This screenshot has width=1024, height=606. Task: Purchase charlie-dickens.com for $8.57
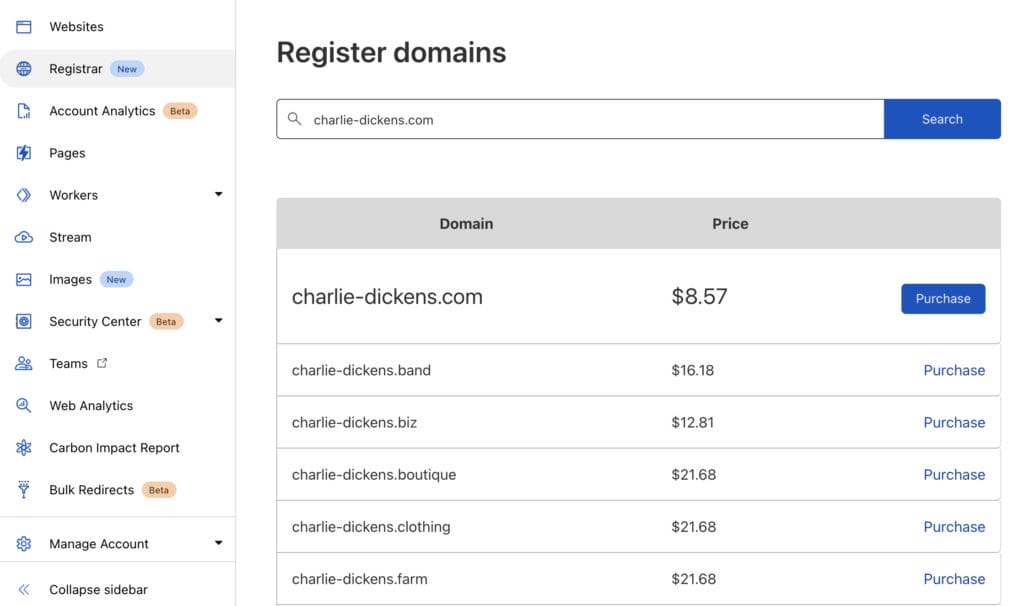[x=942, y=297]
